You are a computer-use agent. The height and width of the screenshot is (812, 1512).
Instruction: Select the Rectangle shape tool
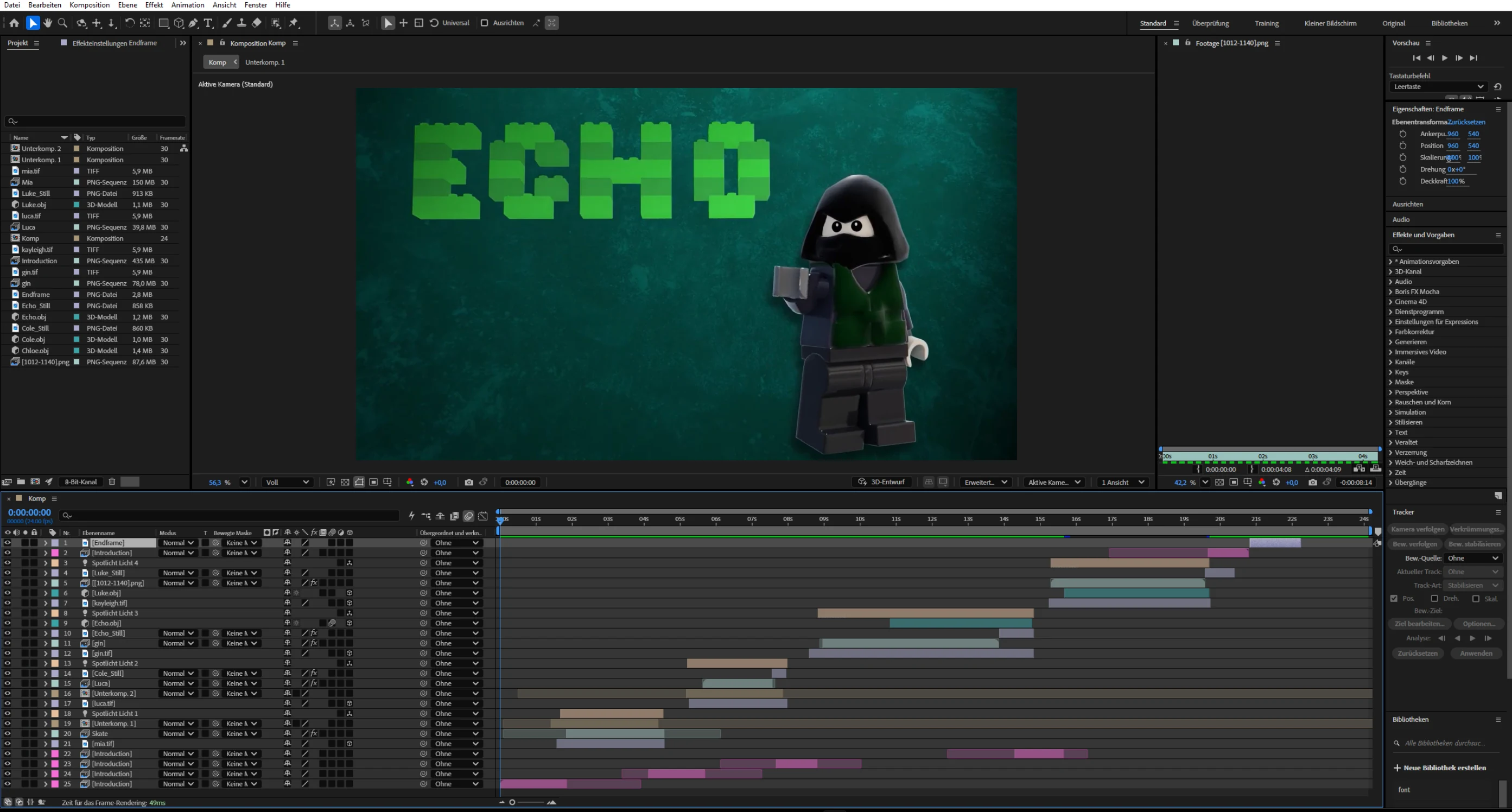point(164,23)
